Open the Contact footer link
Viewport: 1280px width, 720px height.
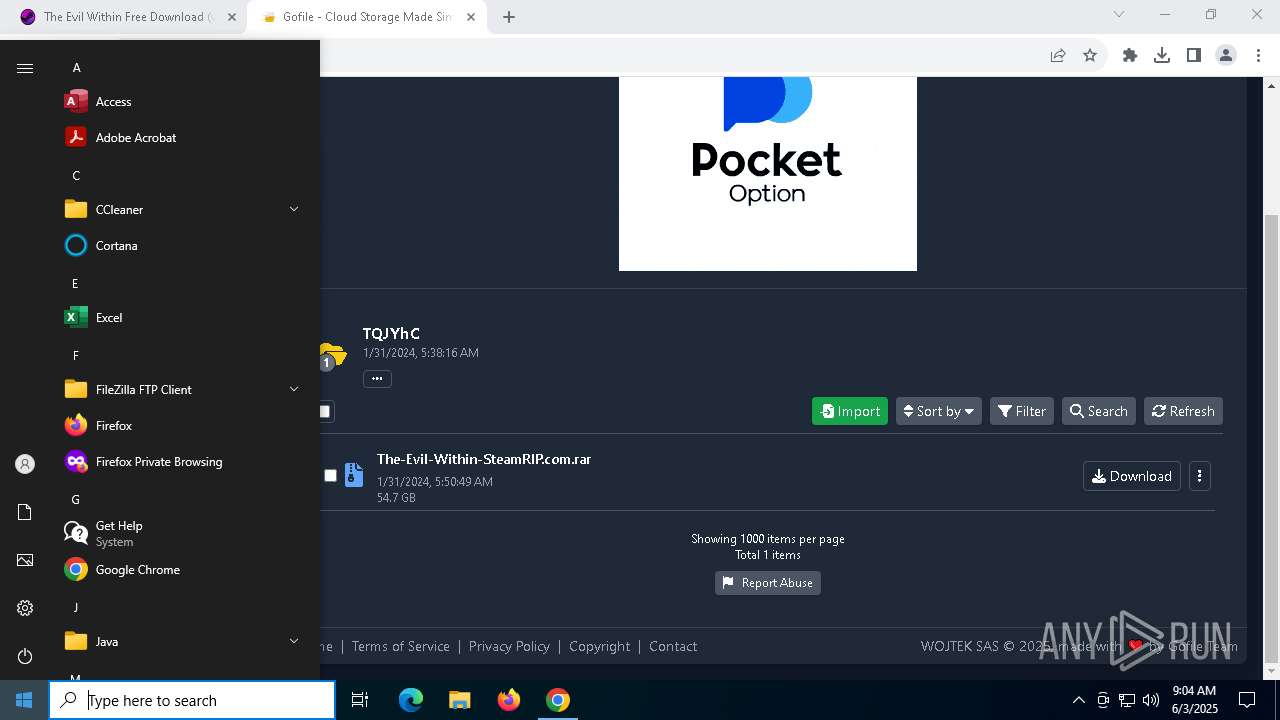pos(673,646)
